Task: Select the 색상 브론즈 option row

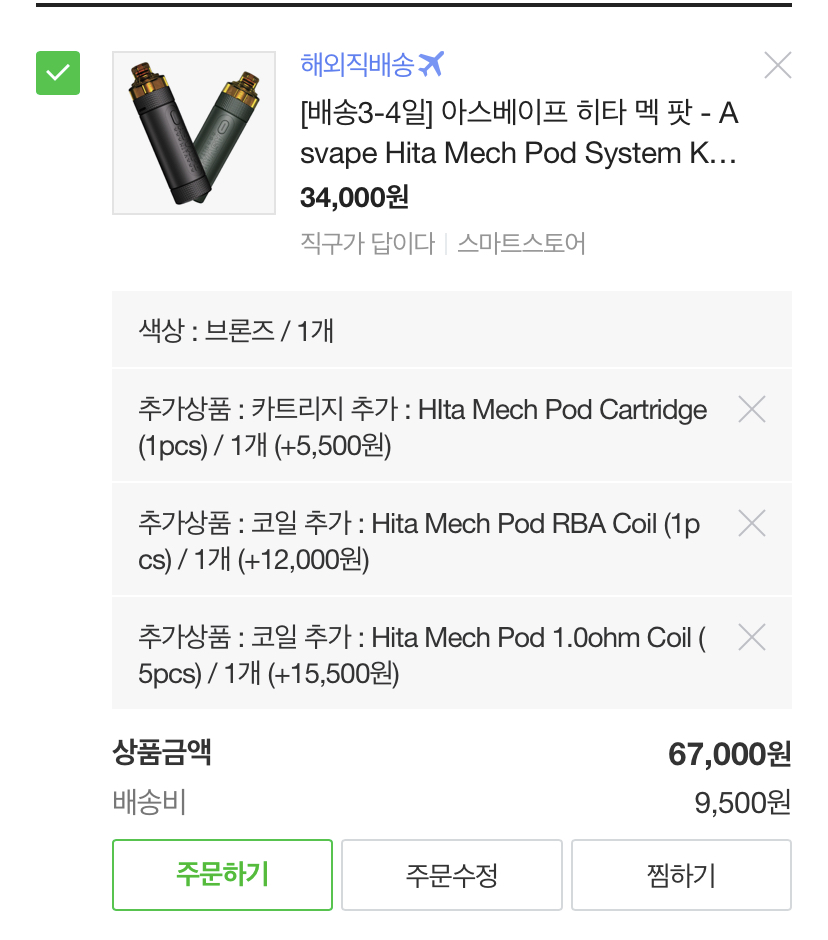Action: (x=452, y=330)
